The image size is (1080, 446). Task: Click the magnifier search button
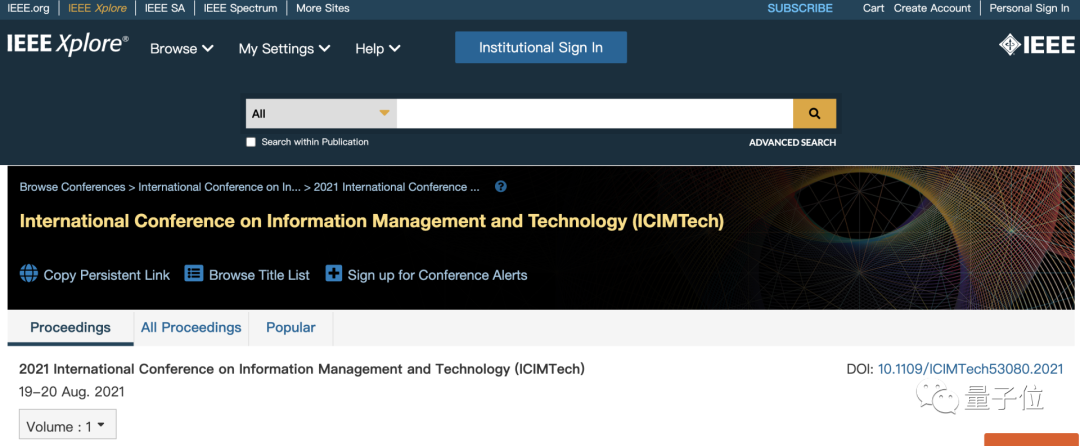(814, 114)
